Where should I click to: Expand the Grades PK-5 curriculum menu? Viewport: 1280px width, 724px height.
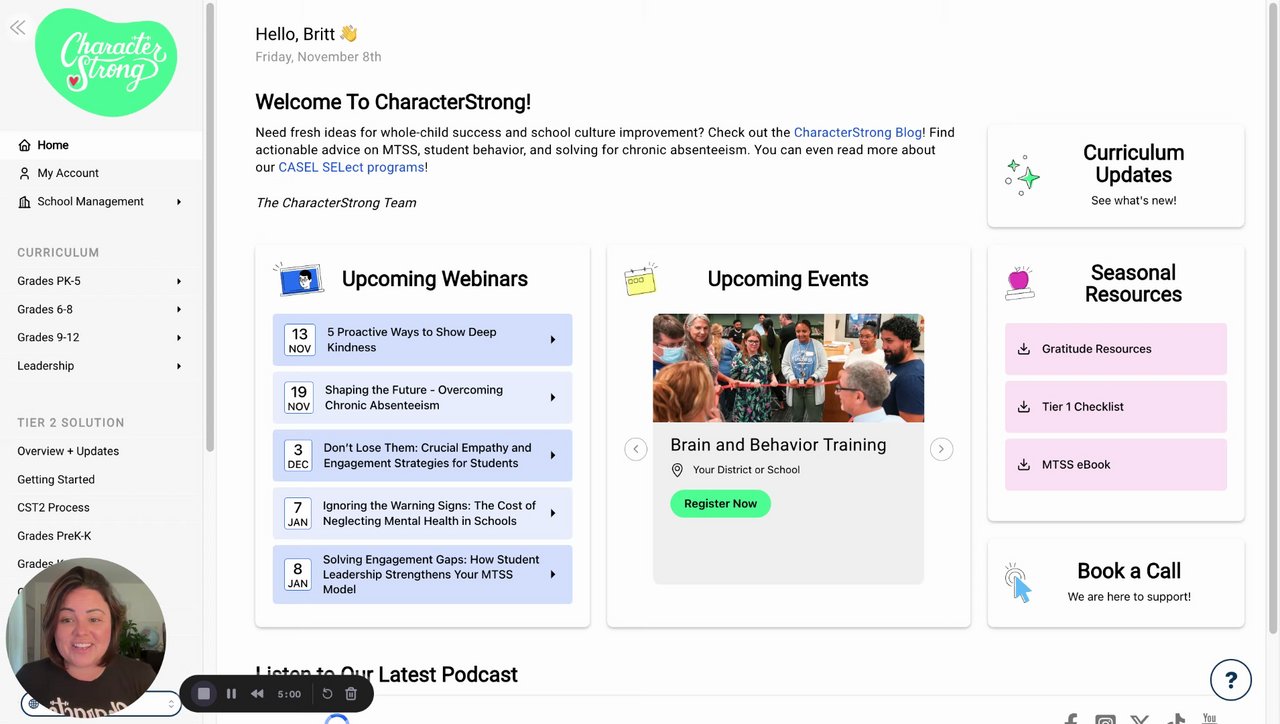179,282
